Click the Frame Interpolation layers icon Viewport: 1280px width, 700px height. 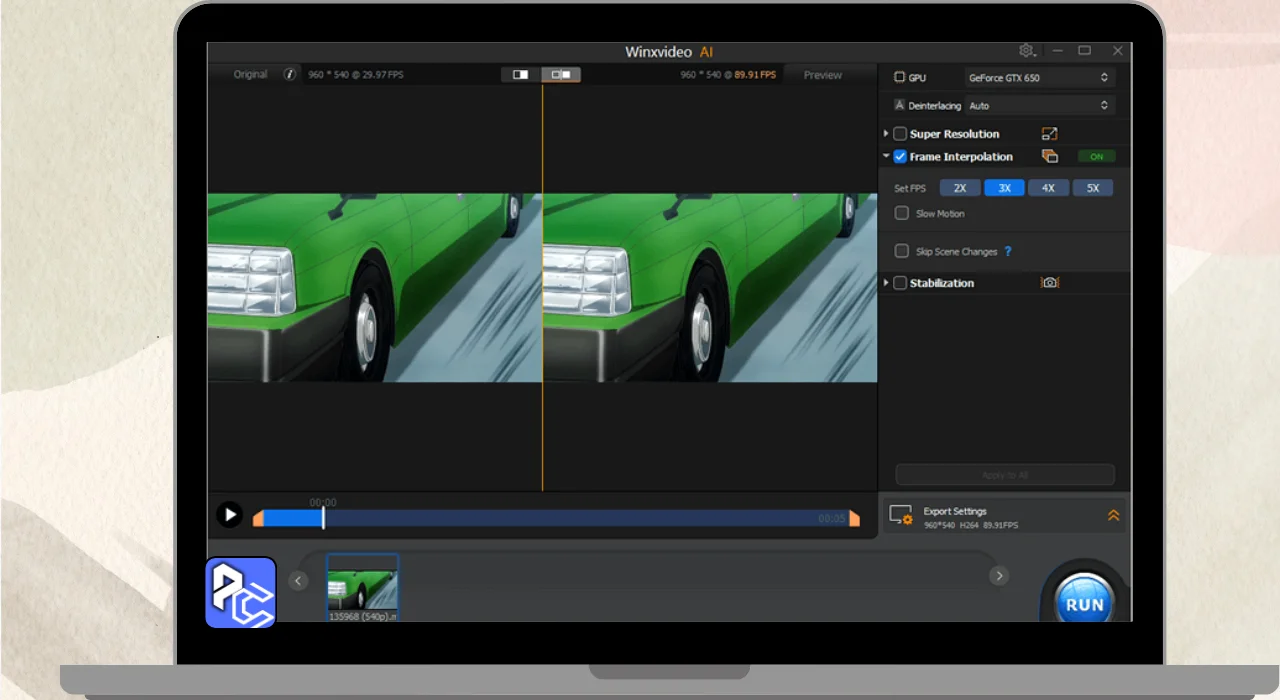[1049, 157]
